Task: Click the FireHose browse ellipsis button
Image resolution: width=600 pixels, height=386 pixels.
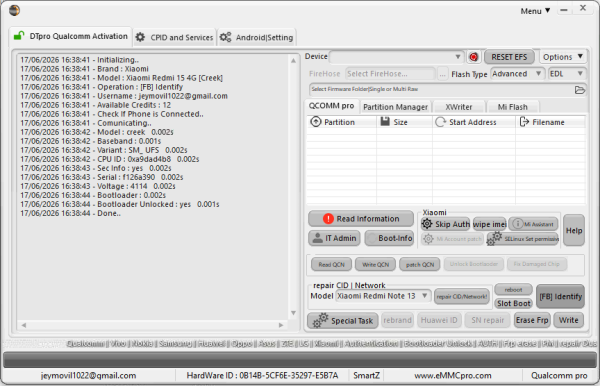Action: tap(442, 74)
